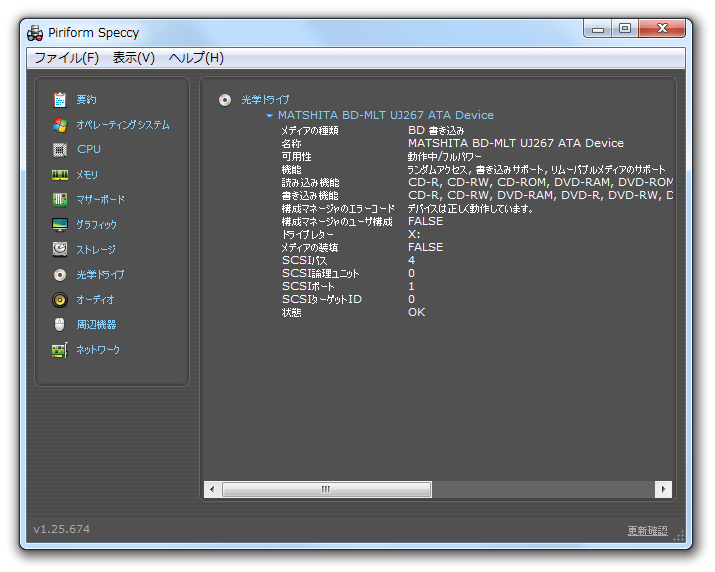
Task: Open the ファイル(F) menu
Action: (67, 58)
